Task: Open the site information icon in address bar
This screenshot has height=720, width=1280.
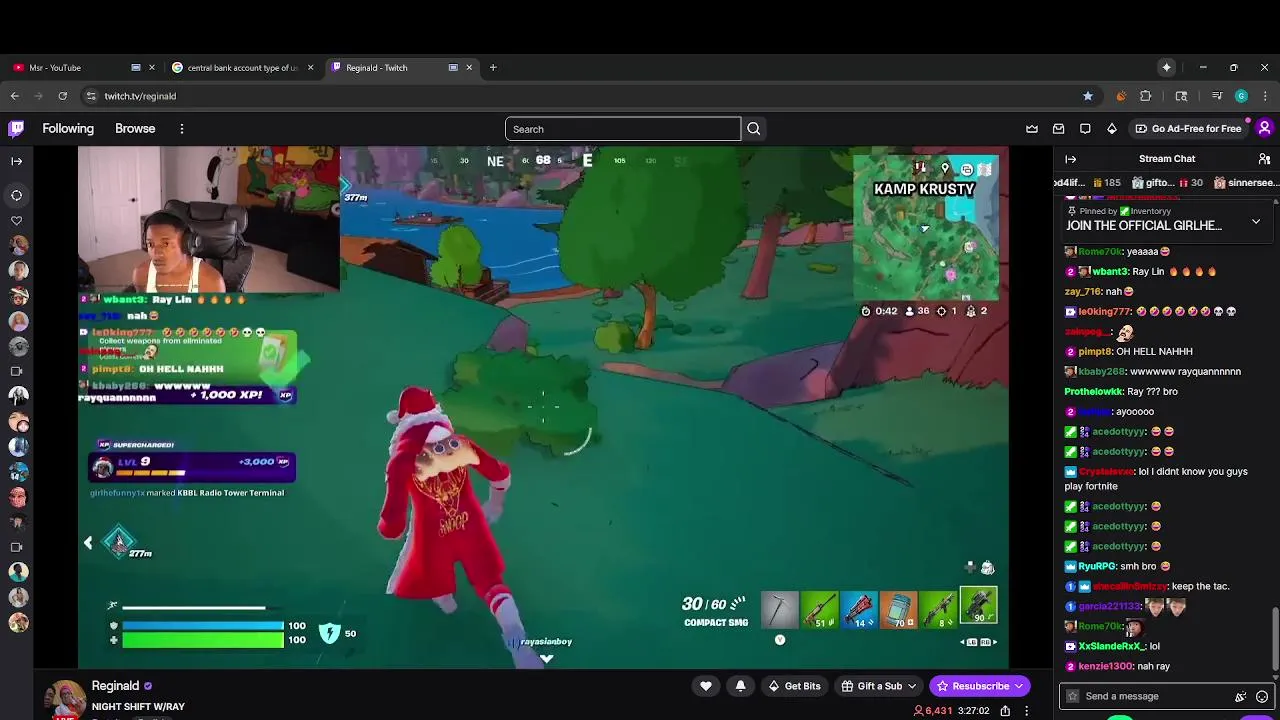Action: coord(91,96)
